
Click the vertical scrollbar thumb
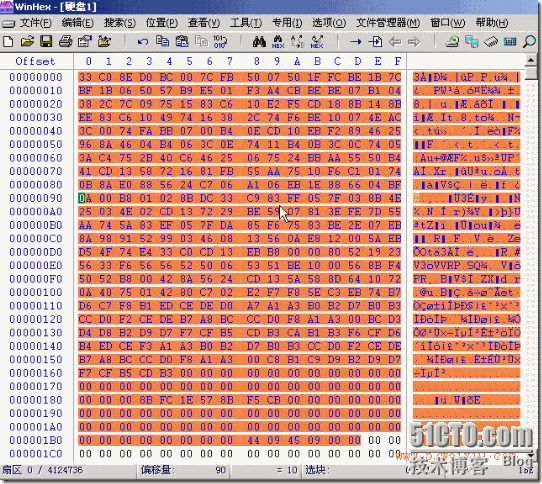530,74
